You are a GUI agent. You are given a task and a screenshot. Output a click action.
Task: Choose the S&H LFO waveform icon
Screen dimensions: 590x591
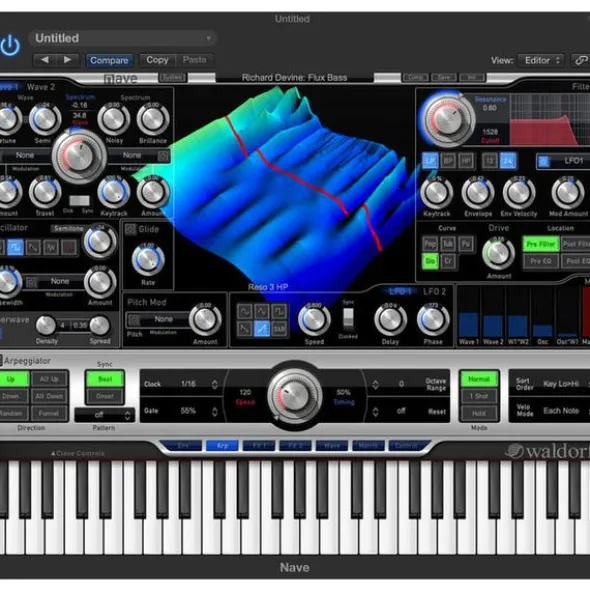[279, 329]
